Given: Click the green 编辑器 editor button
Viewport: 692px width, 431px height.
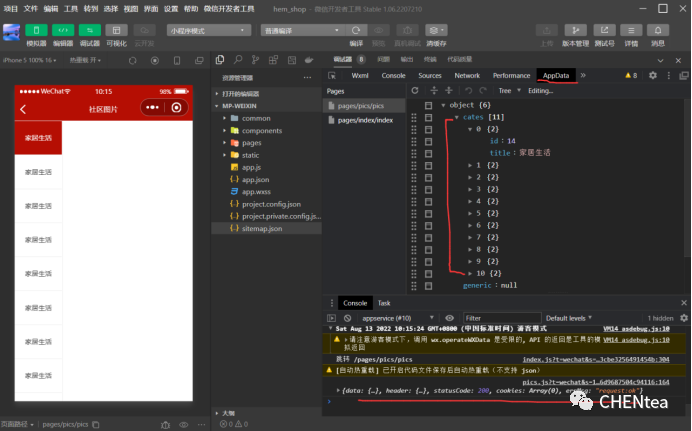Looking at the screenshot, I should pos(62,30).
